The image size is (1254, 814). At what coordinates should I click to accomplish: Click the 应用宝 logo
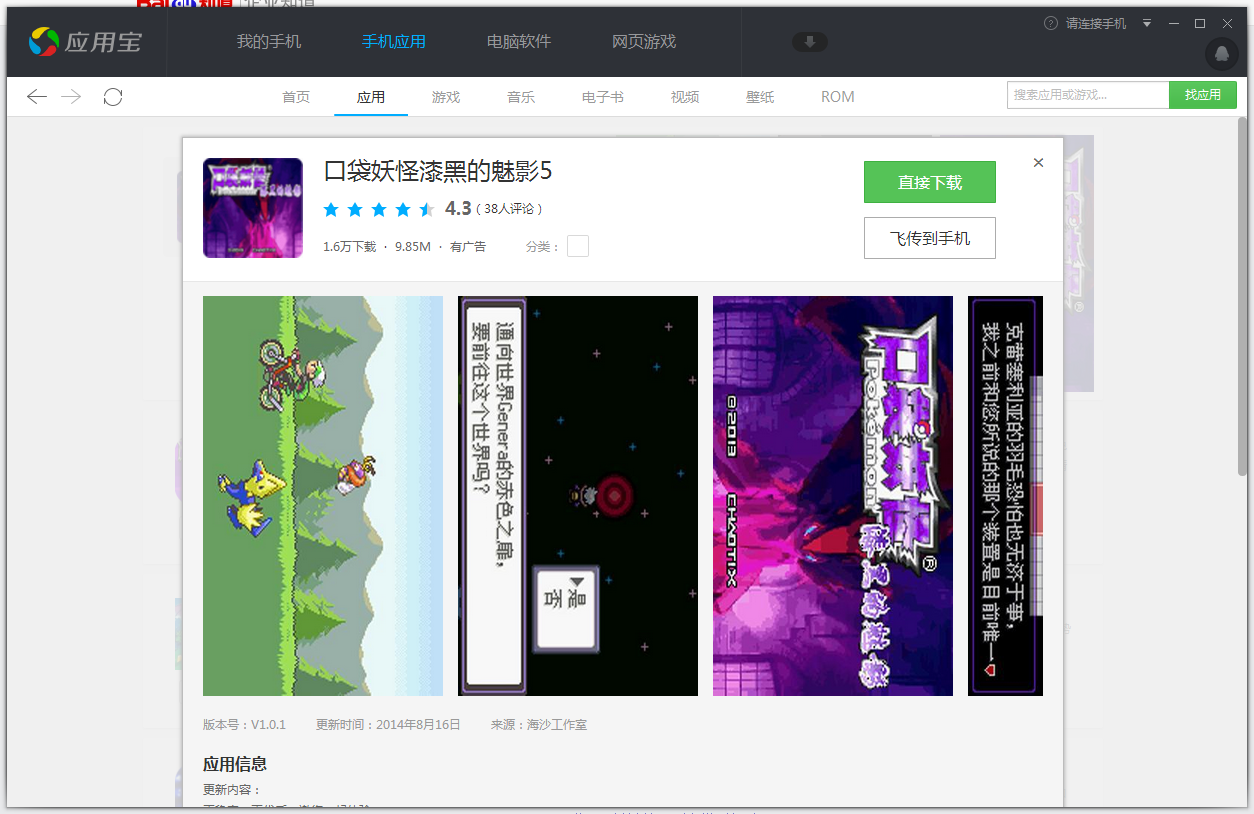tap(85, 42)
